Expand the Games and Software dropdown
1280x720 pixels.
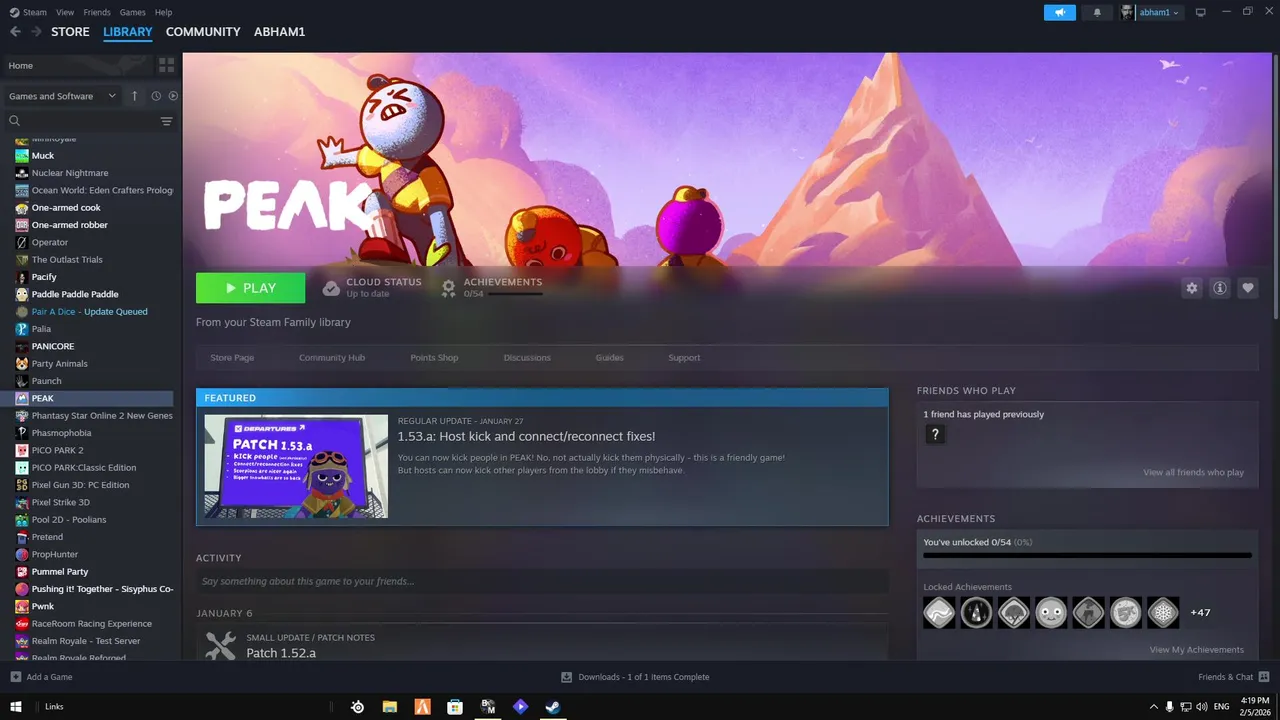[61, 96]
